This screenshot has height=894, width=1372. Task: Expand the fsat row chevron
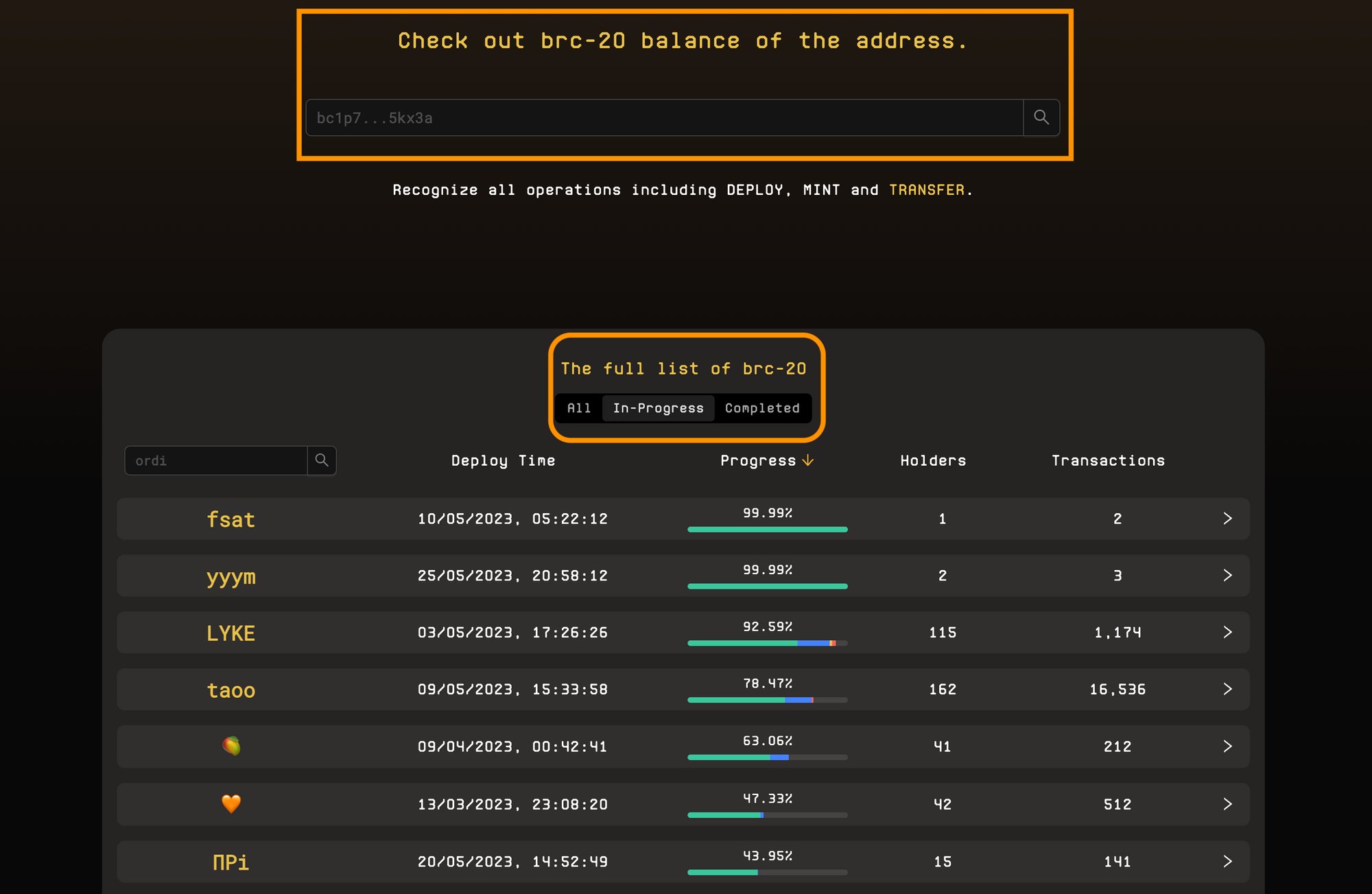click(x=1227, y=519)
